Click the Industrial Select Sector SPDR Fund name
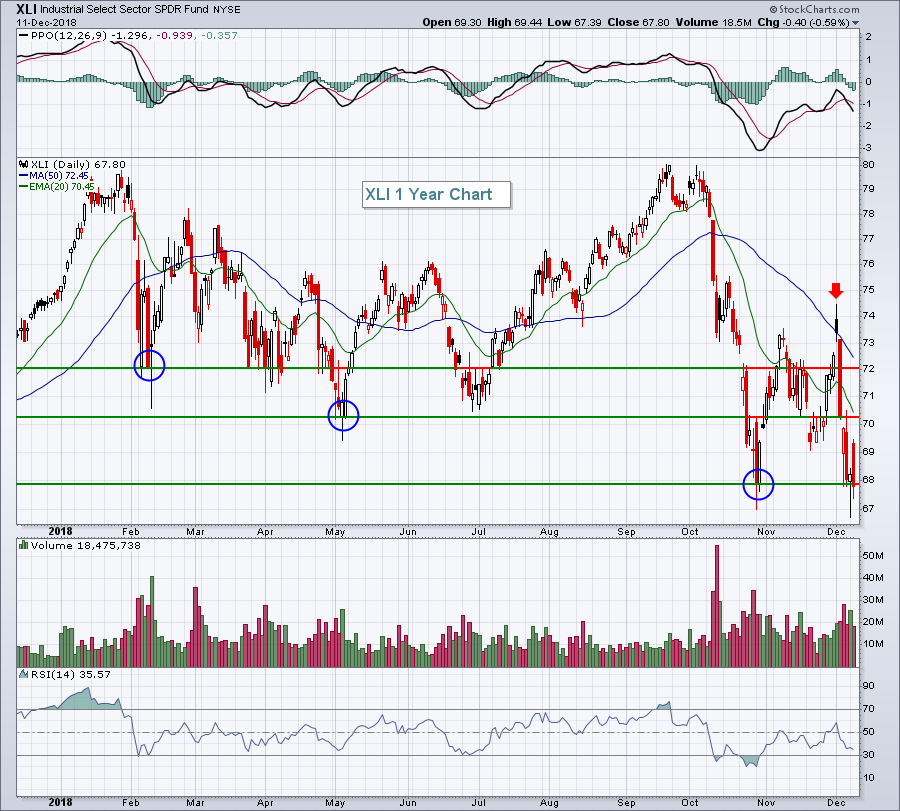900x811 pixels. [x=125, y=10]
